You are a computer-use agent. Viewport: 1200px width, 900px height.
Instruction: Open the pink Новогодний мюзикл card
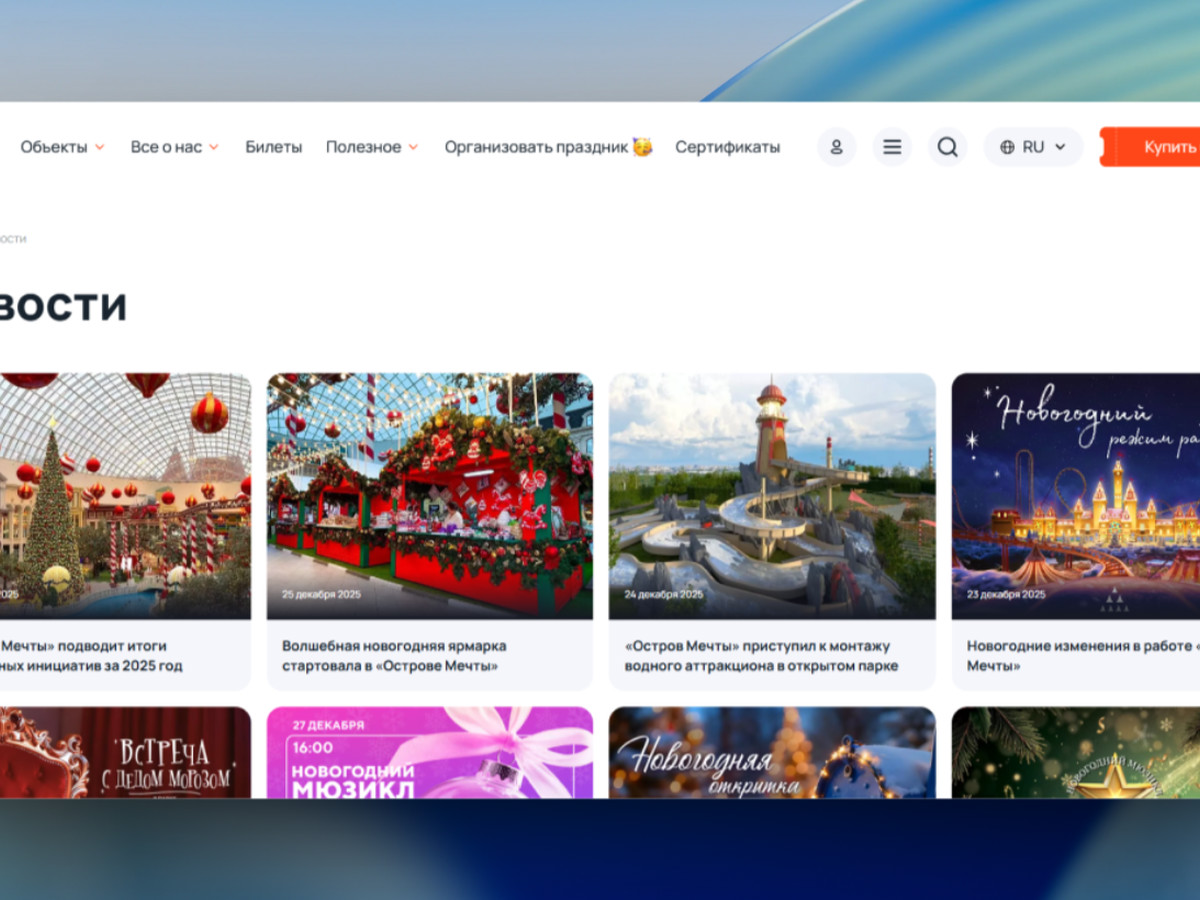tap(429, 752)
